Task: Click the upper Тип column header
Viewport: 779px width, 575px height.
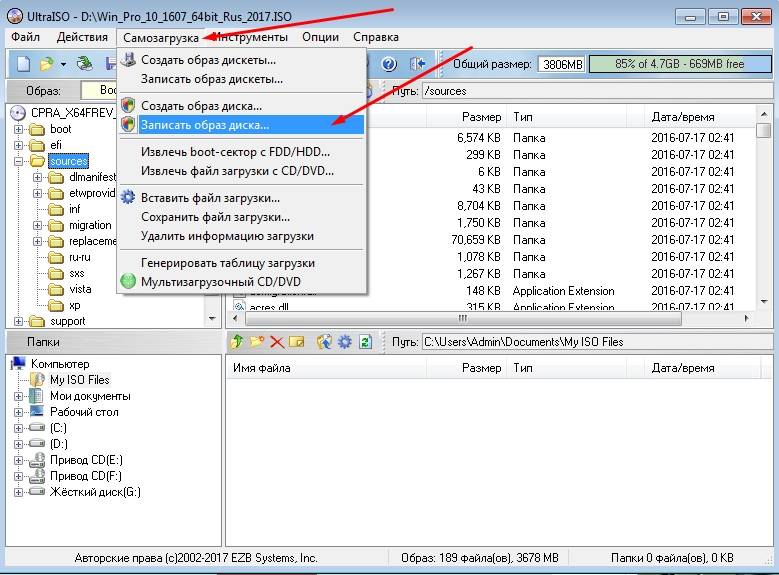Action: 566,117
